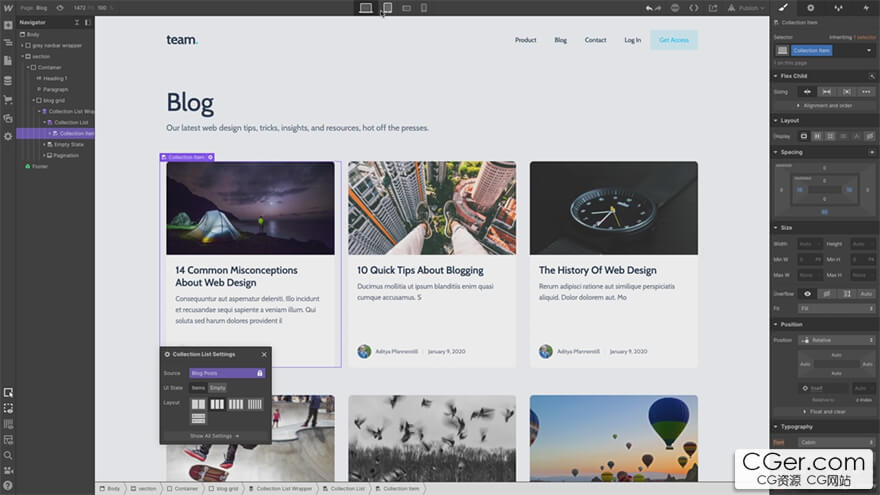The width and height of the screenshot is (880, 495).
Task: Open the Publish dropdown
Action: pyautogui.click(x=746, y=8)
